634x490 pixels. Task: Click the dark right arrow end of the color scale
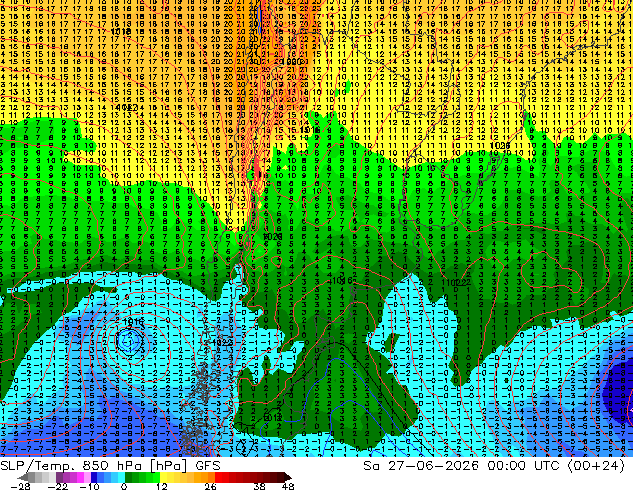(288, 477)
